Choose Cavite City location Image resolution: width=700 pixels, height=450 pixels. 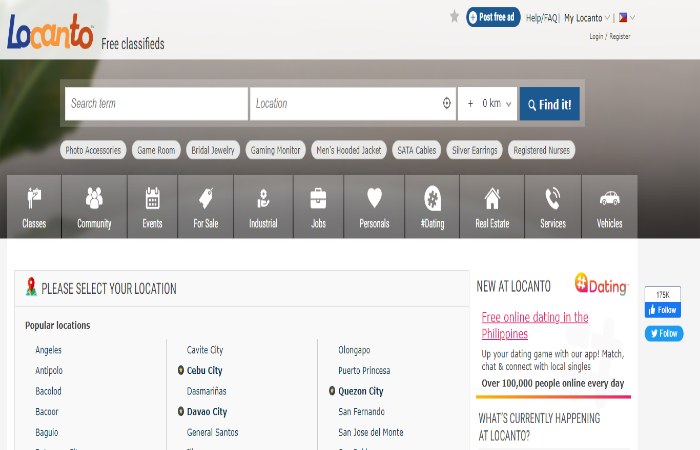pyautogui.click(x=205, y=350)
